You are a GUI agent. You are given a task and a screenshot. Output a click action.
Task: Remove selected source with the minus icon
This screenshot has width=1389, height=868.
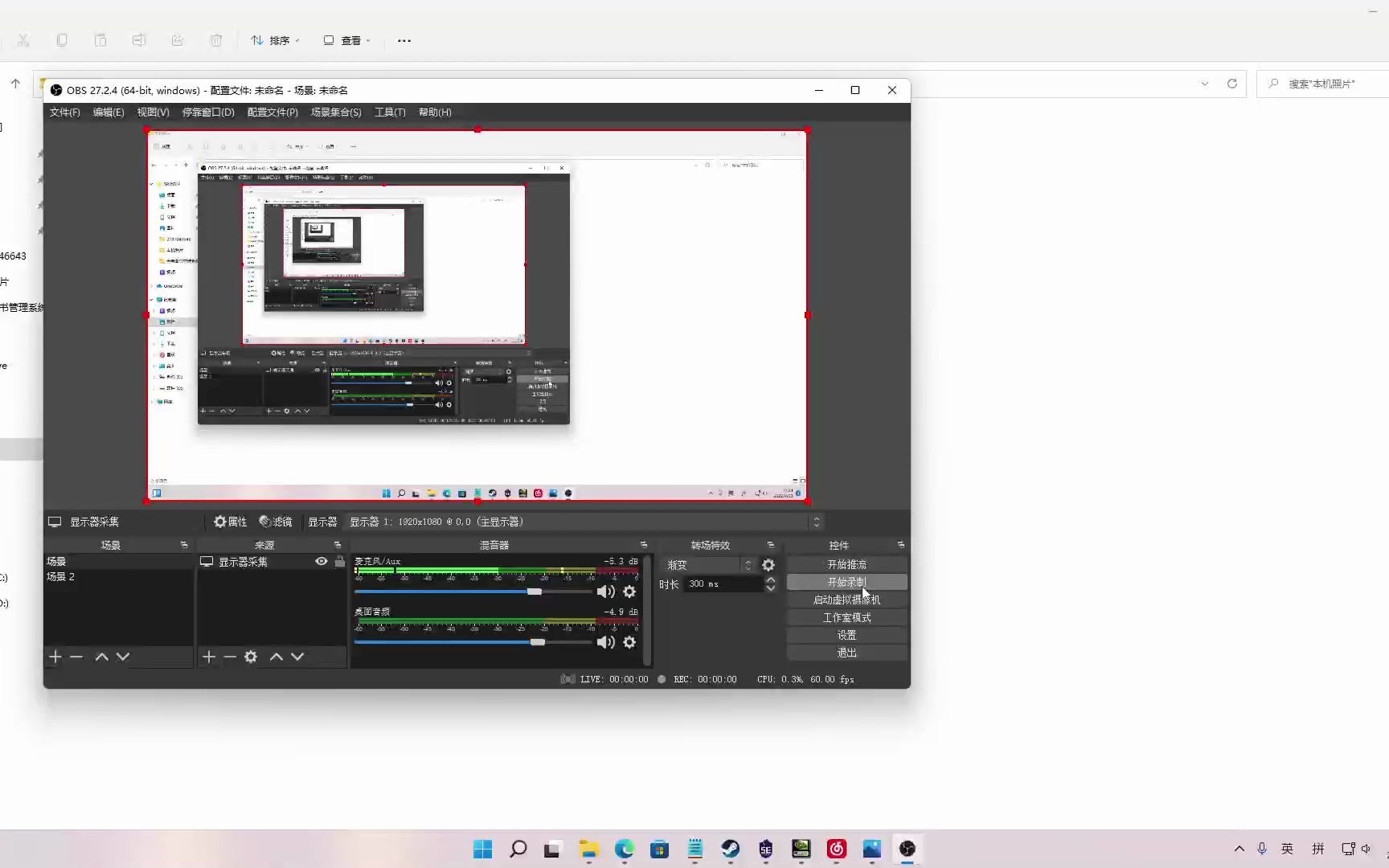click(x=230, y=657)
